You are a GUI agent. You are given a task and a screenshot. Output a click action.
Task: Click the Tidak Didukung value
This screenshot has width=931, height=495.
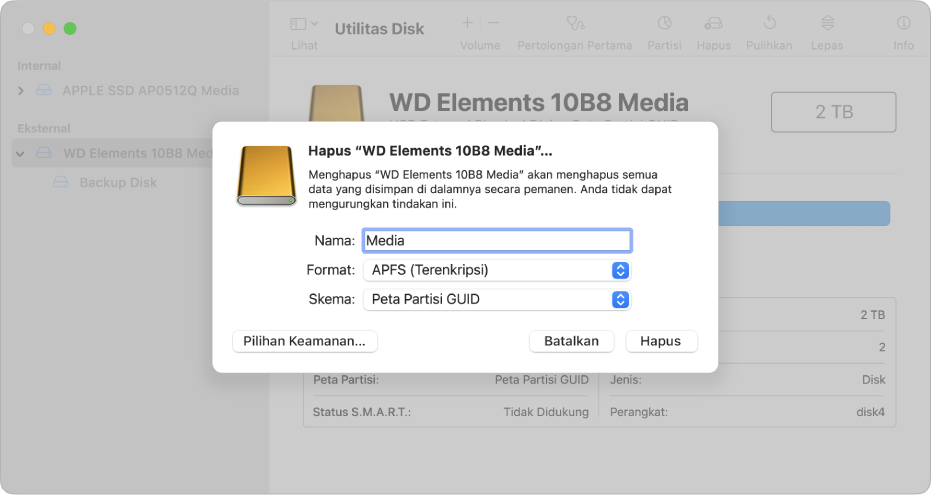tap(546, 412)
